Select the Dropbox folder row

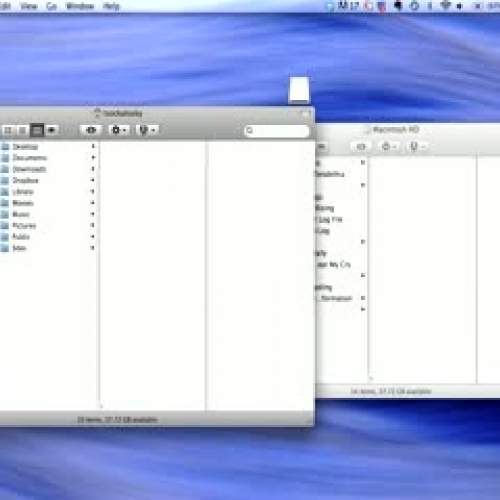tap(48, 180)
